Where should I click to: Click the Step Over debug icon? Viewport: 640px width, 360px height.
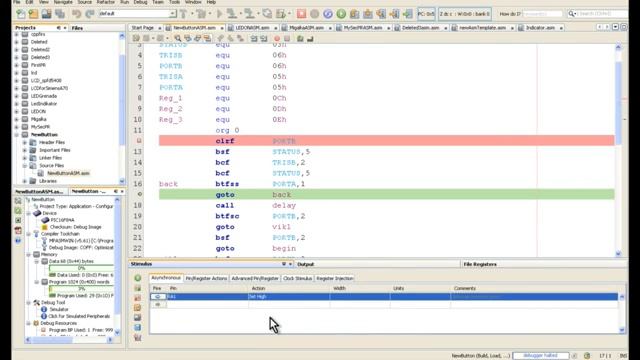click(354, 14)
